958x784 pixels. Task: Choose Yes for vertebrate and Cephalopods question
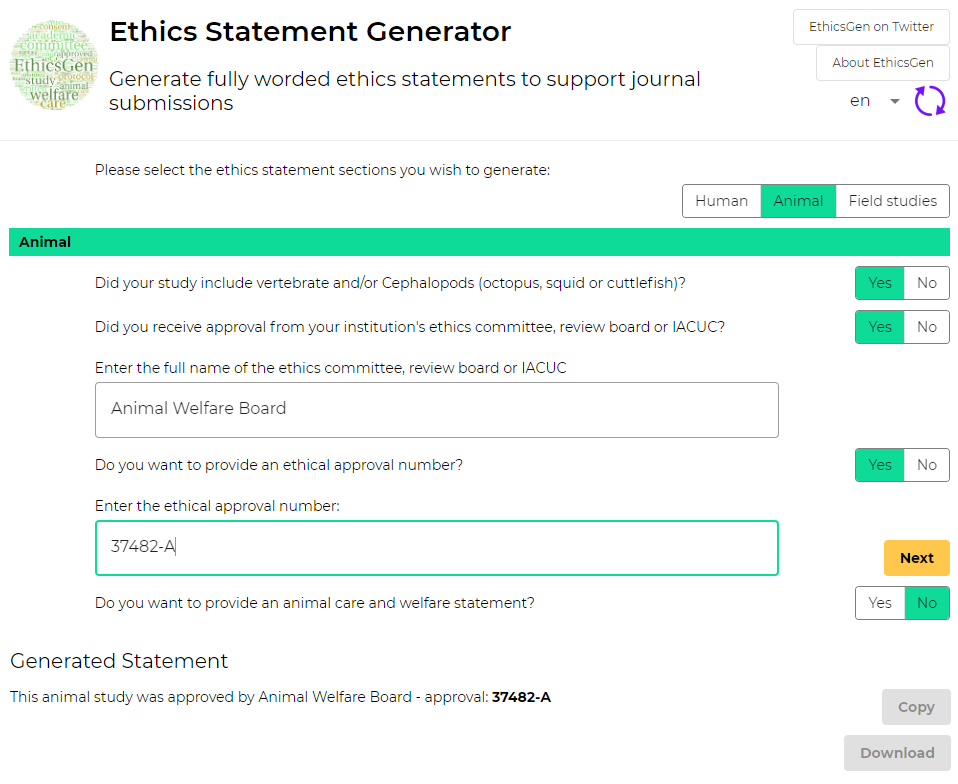point(880,283)
